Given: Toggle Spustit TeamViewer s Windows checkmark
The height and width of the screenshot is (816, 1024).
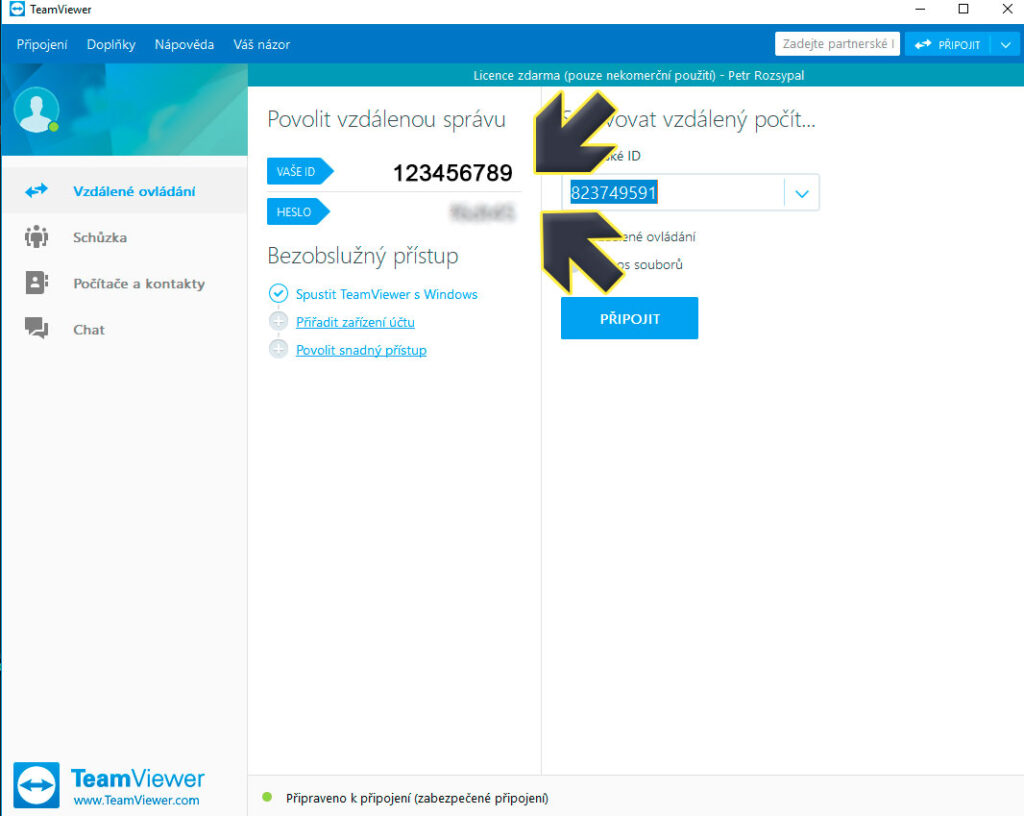Looking at the screenshot, I should 278,294.
